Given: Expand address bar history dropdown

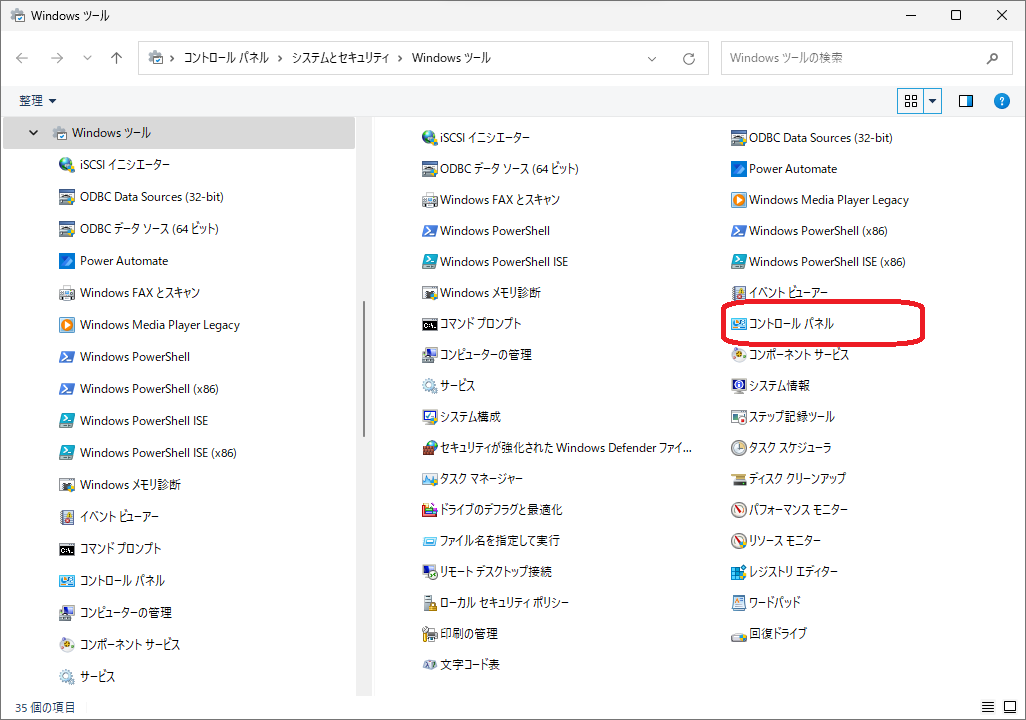Looking at the screenshot, I should tap(655, 58).
